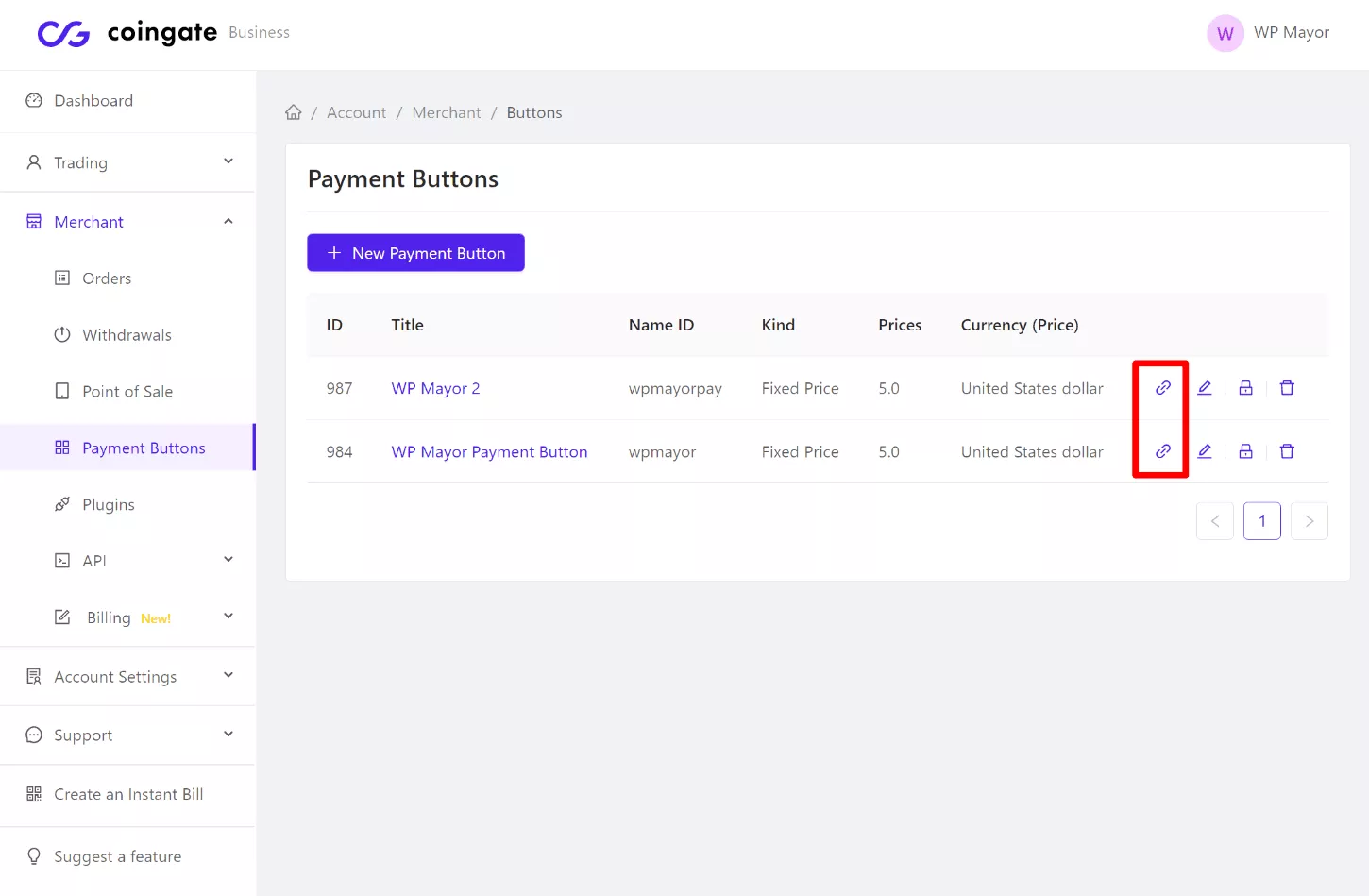This screenshot has width=1369, height=896.
Task: Click ID 987 cell
Action: point(339,388)
